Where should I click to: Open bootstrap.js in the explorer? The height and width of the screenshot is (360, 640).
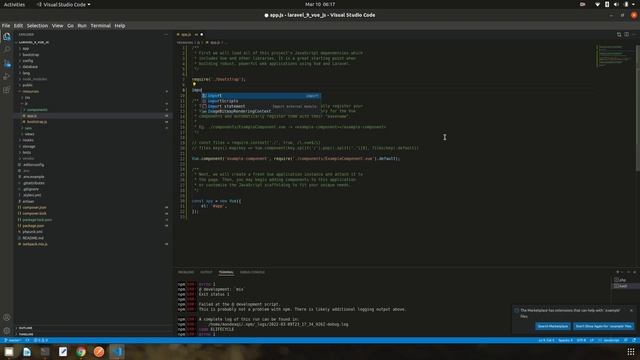click(x=92, y=122)
